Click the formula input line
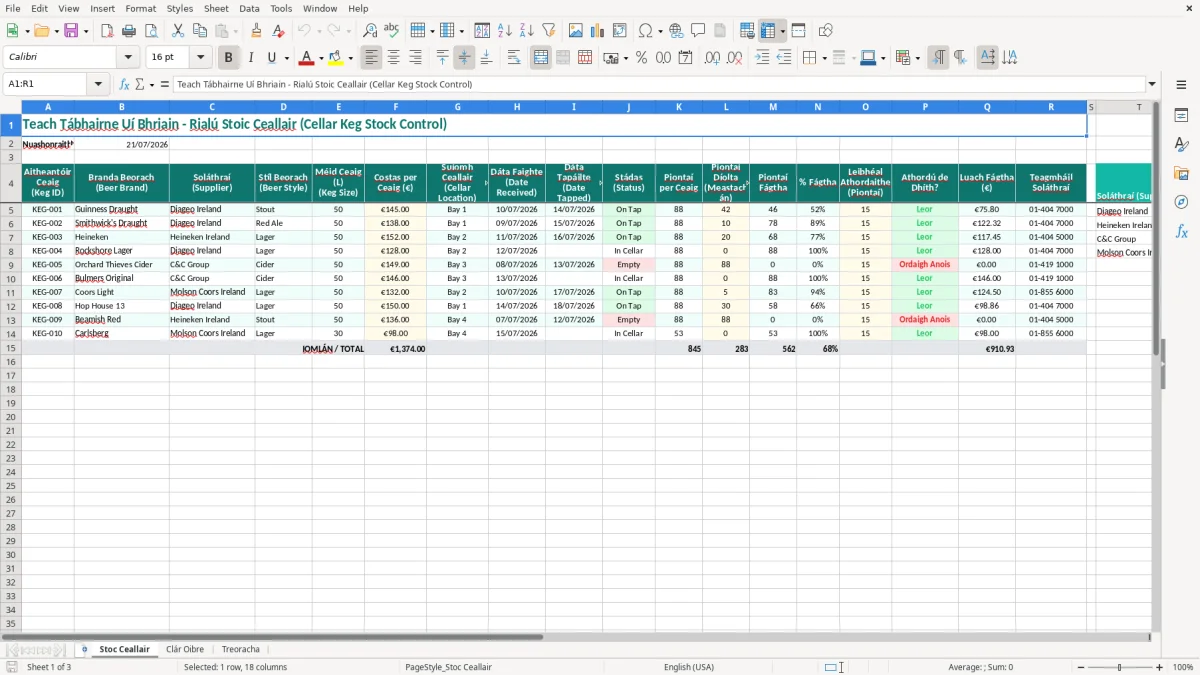This screenshot has width=1200, height=675. click(659, 85)
